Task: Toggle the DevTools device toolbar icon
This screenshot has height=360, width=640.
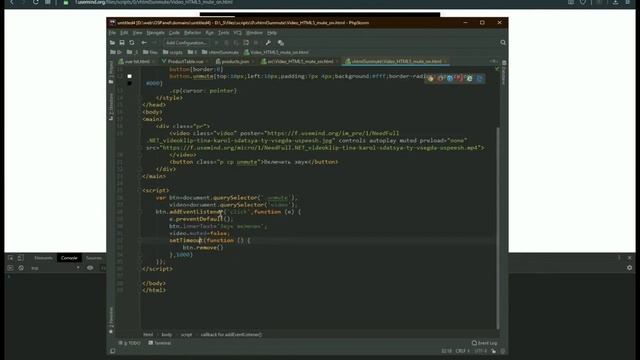Action: pyautogui.click(x=20, y=258)
